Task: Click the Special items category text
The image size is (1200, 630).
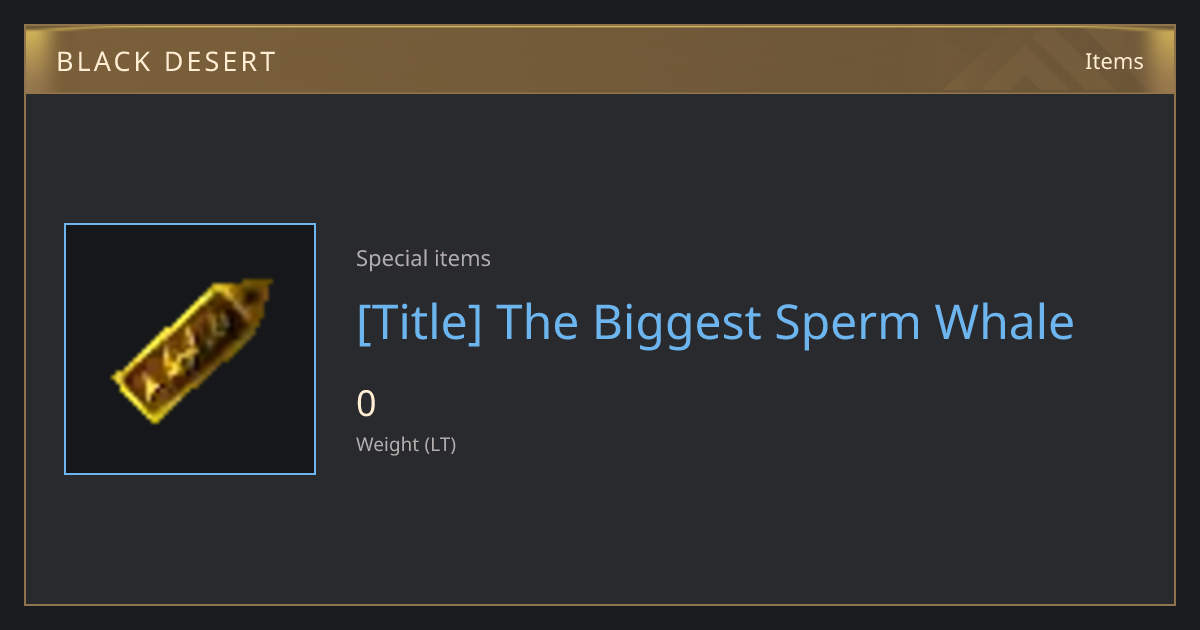Action: pos(423,259)
